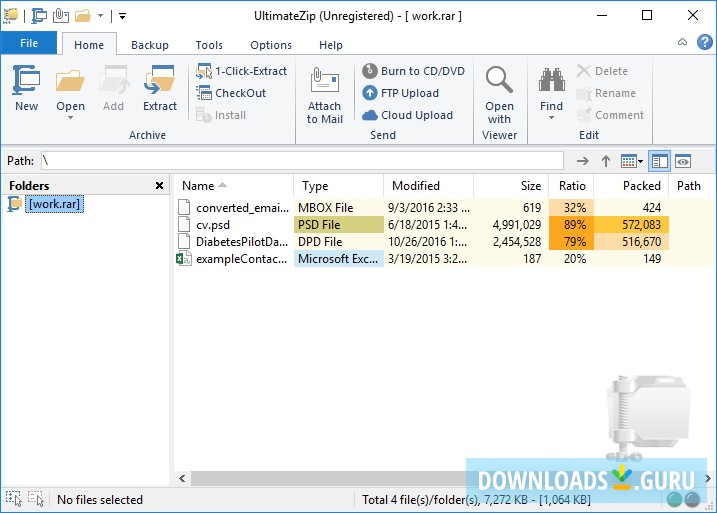Click the Open folder icon
Viewport: 717px width, 513px height.
[x=70, y=80]
